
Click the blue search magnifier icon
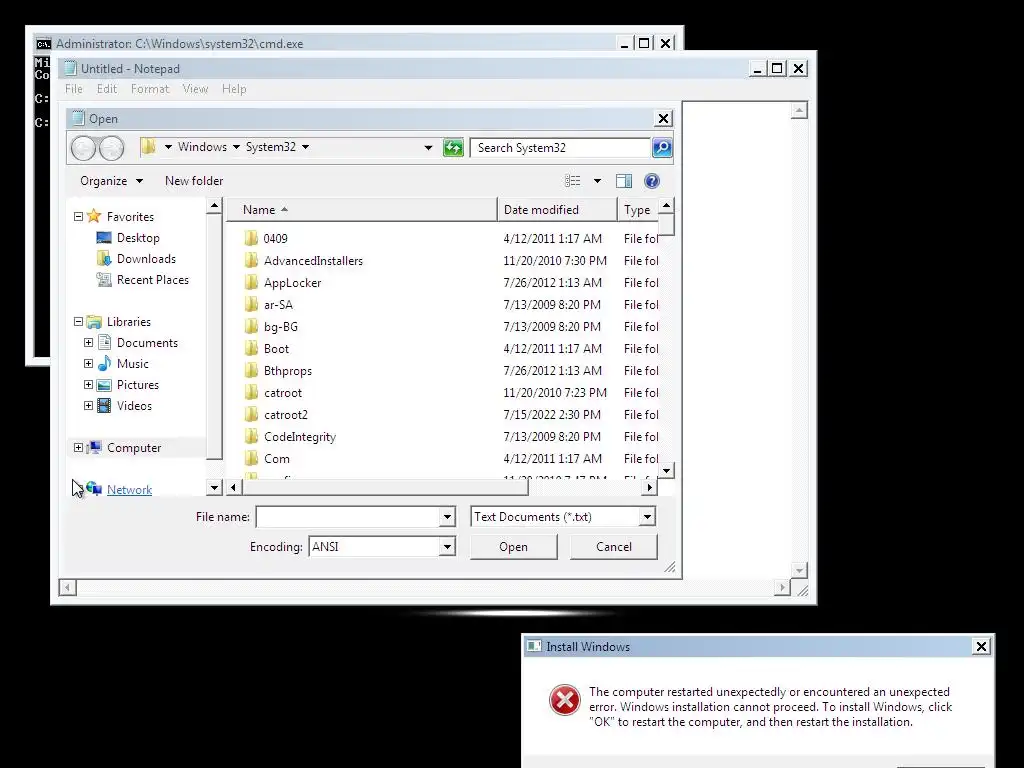click(x=662, y=148)
